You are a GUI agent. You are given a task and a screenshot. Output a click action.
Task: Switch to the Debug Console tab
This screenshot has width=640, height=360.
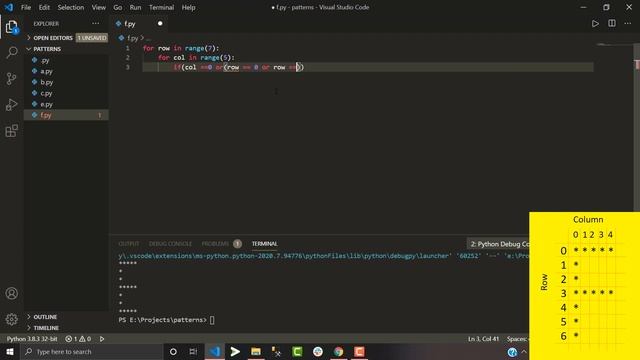170,244
